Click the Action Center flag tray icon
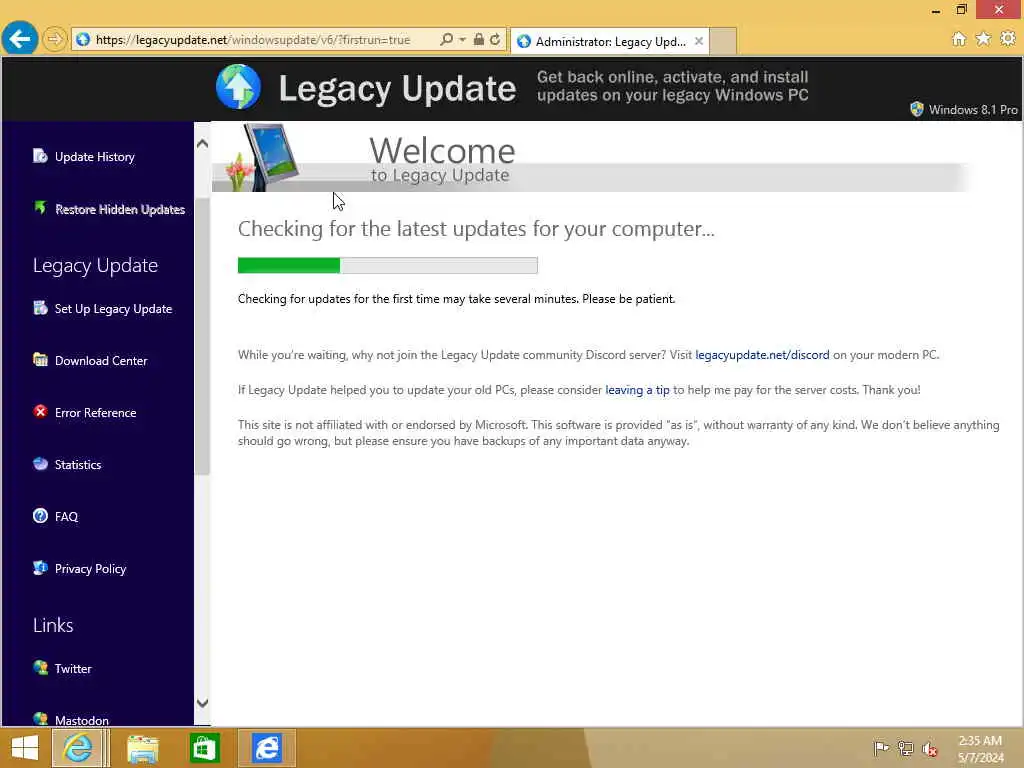The image size is (1024, 768). 881,748
